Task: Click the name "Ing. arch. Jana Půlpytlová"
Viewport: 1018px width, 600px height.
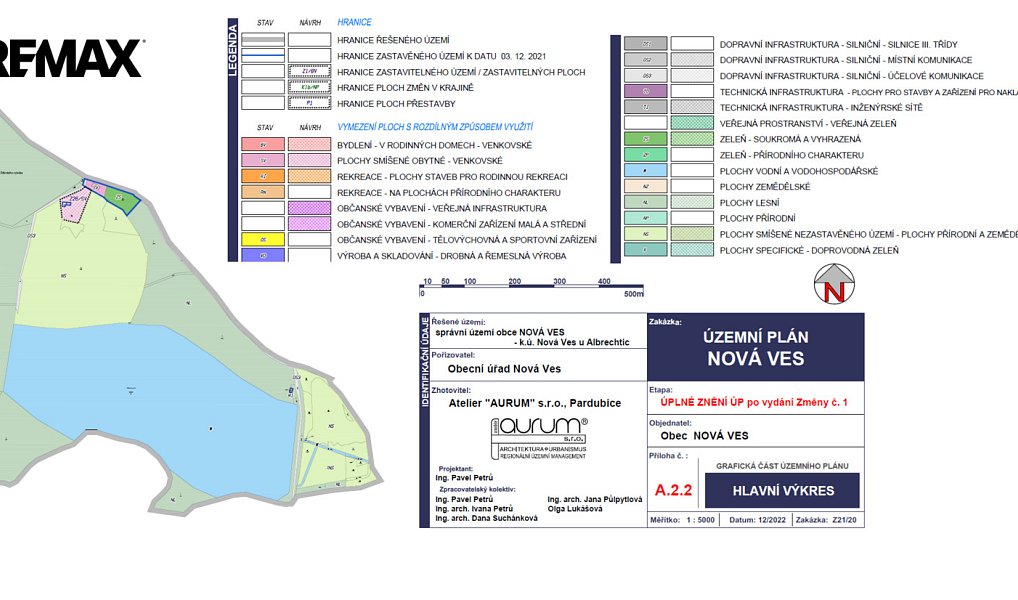Action: (595, 499)
